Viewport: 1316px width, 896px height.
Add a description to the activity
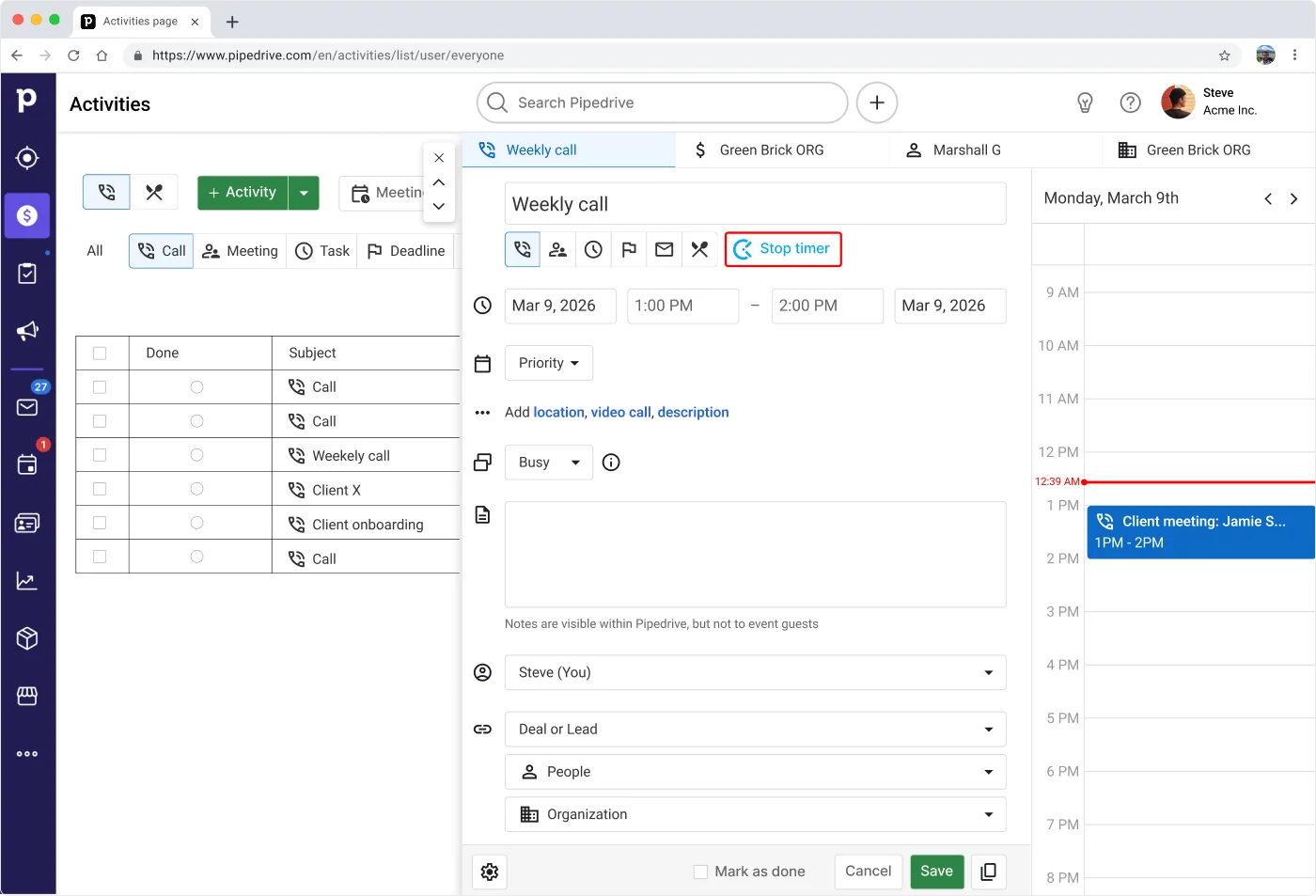pyautogui.click(x=693, y=412)
